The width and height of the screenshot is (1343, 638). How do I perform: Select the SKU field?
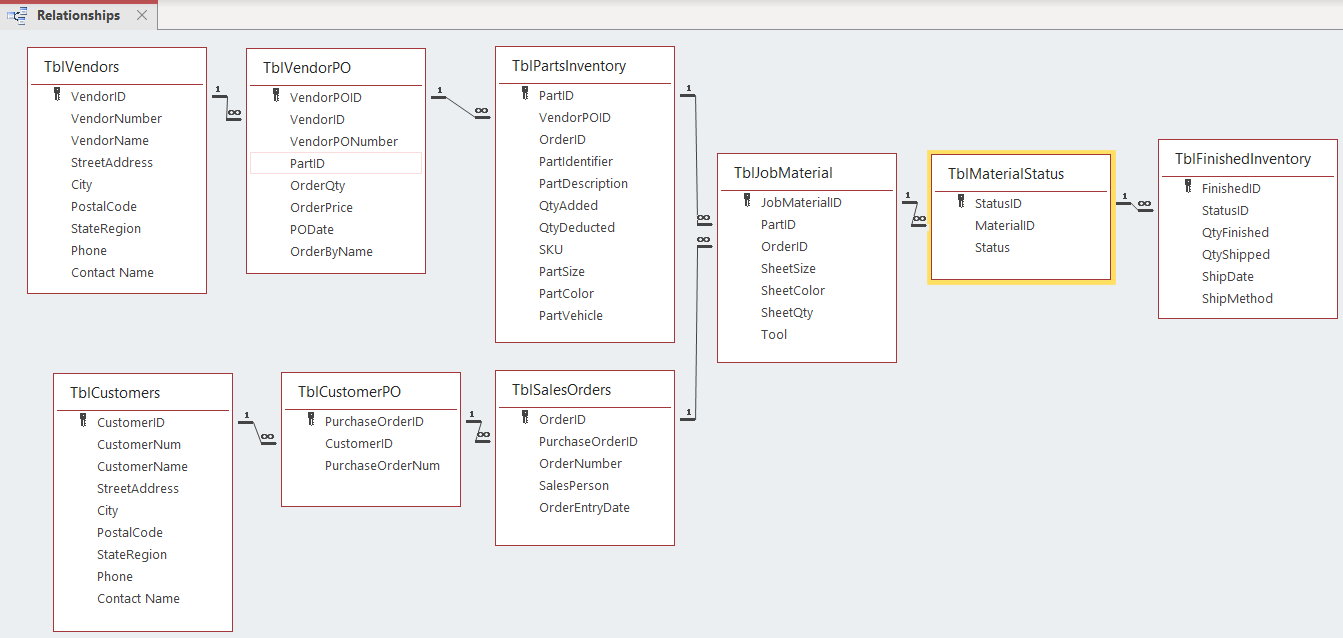click(x=551, y=249)
